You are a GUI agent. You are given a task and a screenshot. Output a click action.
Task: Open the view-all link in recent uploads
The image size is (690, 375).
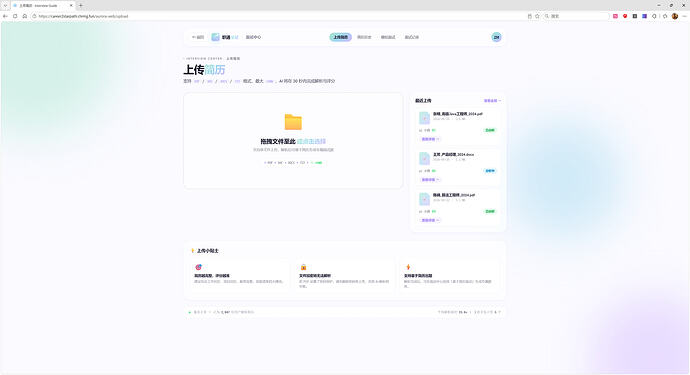(492, 101)
